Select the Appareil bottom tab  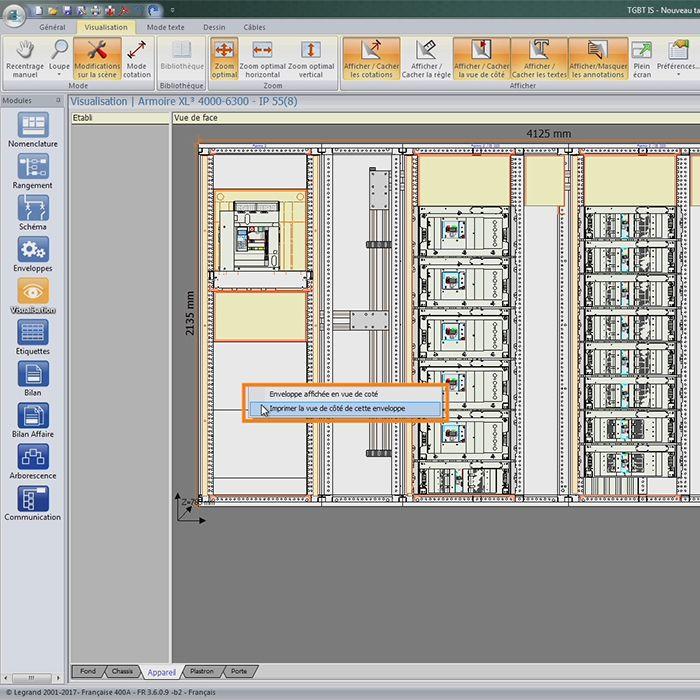pos(162,672)
